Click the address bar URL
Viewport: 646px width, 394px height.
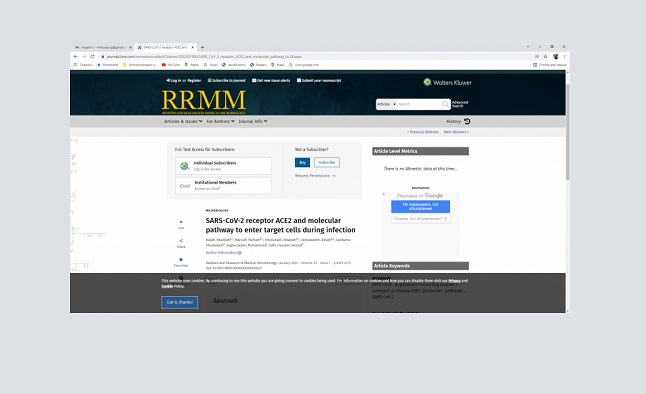click(204, 56)
